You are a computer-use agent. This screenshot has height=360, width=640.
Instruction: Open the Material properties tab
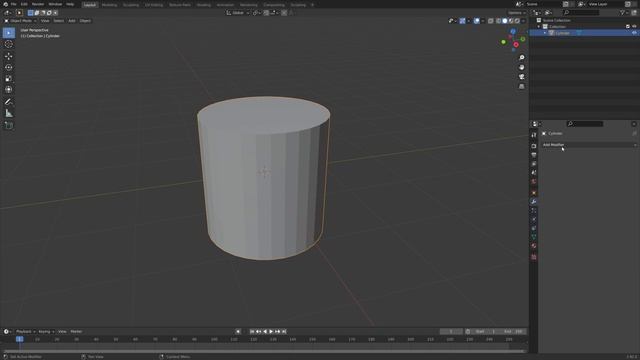(534, 246)
